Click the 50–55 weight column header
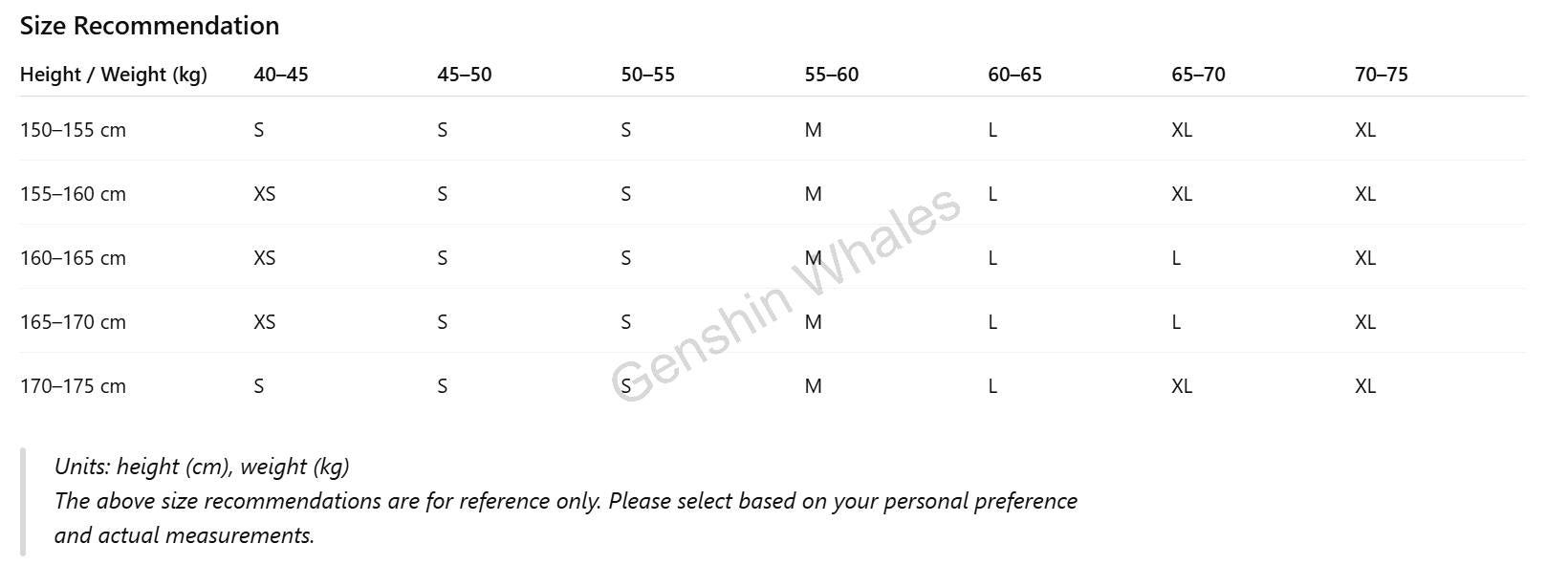Image resolution: width=1568 pixels, height=587 pixels. pos(648,75)
